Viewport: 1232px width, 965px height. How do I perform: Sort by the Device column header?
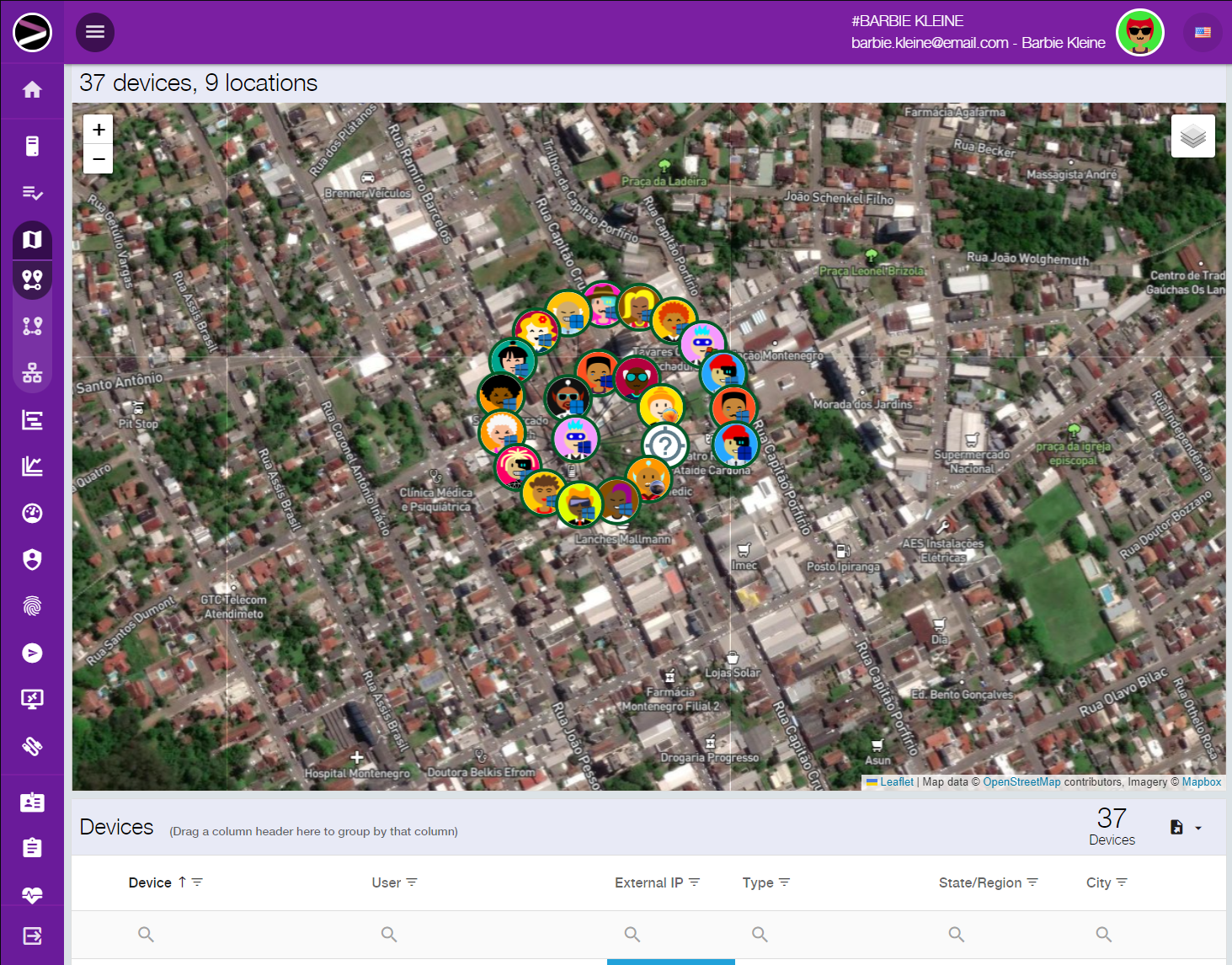pos(150,882)
